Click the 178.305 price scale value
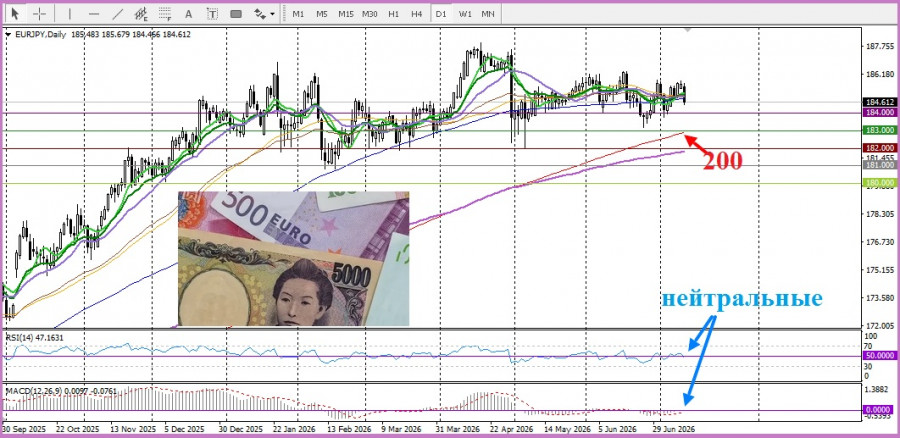The height and width of the screenshot is (438, 900). pos(879,214)
